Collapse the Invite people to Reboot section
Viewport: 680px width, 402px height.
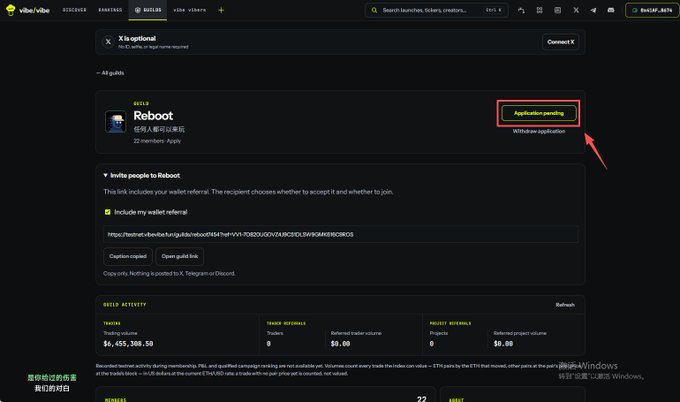pos(141,175)
